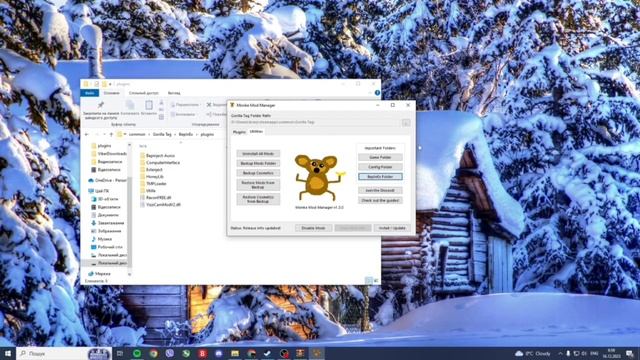Click the Install / Update button
Screen dimensions: 640x360
(x=392, y=228)
